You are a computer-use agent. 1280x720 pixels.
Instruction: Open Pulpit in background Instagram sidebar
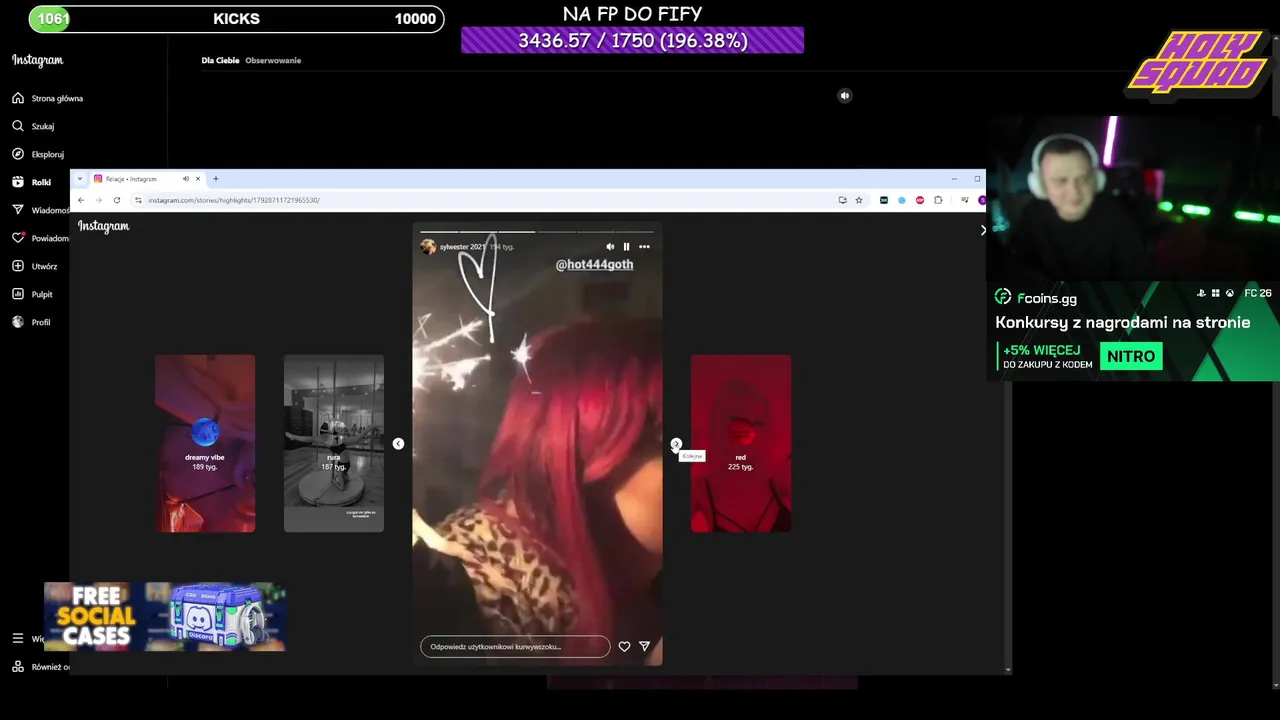tap(32, 294)
